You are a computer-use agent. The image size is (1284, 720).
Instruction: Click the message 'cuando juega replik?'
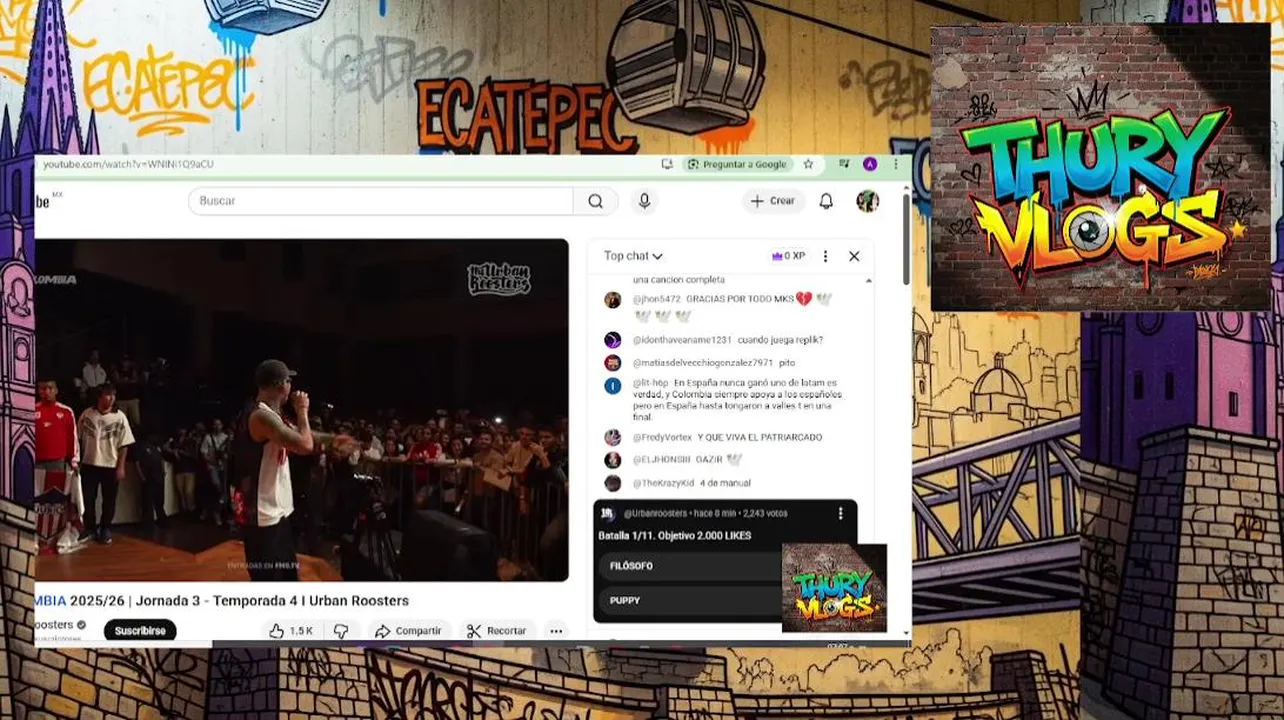pos(780,340)
